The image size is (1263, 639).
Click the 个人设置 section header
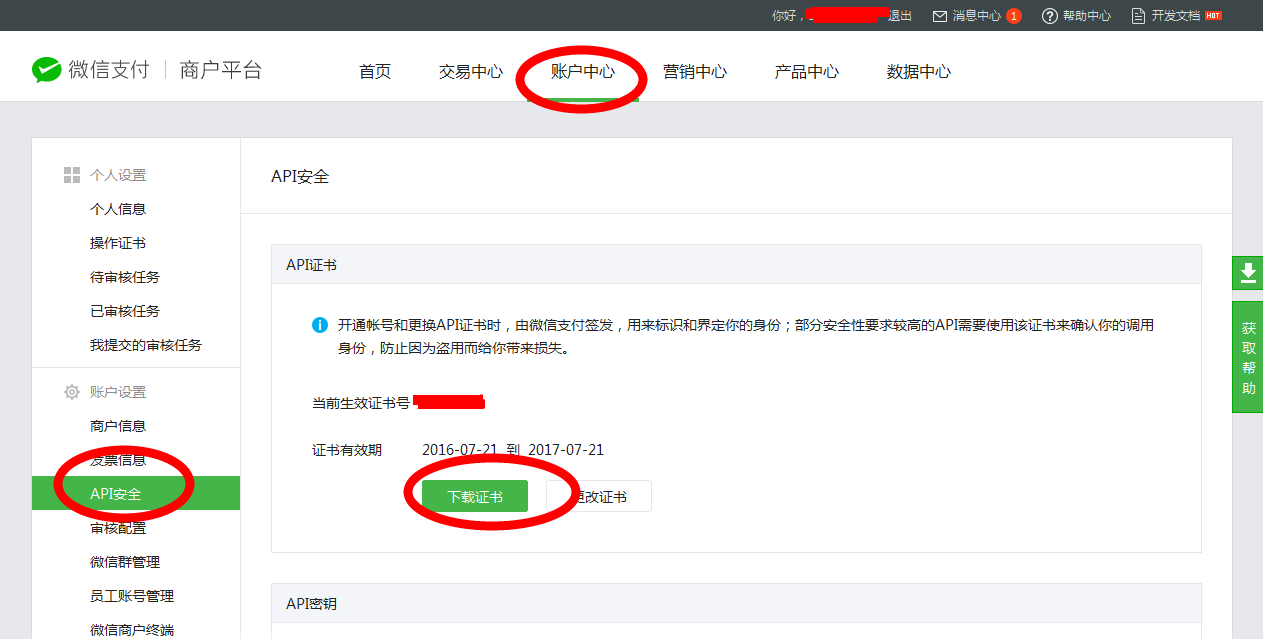pyautogui.click(x=118, y=175)
